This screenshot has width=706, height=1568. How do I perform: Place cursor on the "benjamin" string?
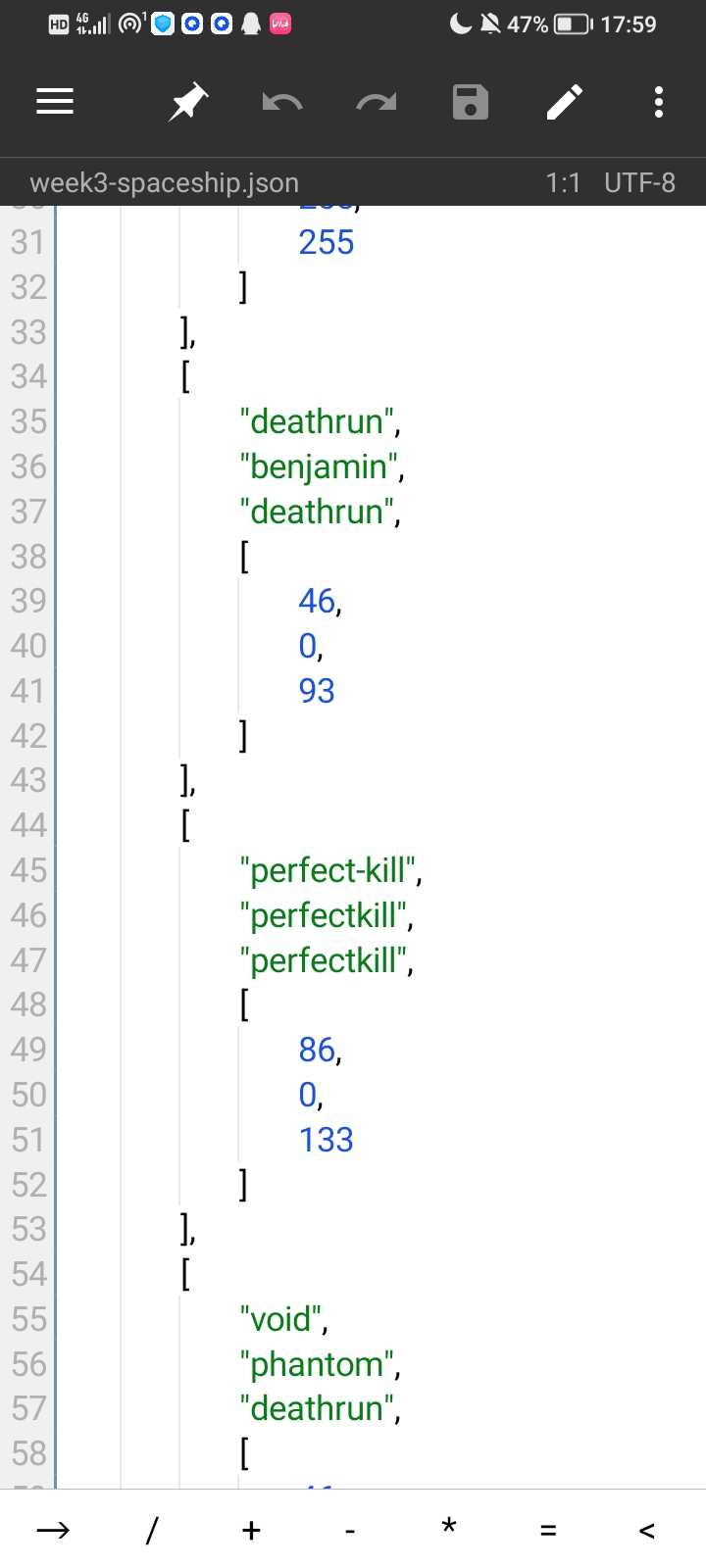[x=320, y=467]
